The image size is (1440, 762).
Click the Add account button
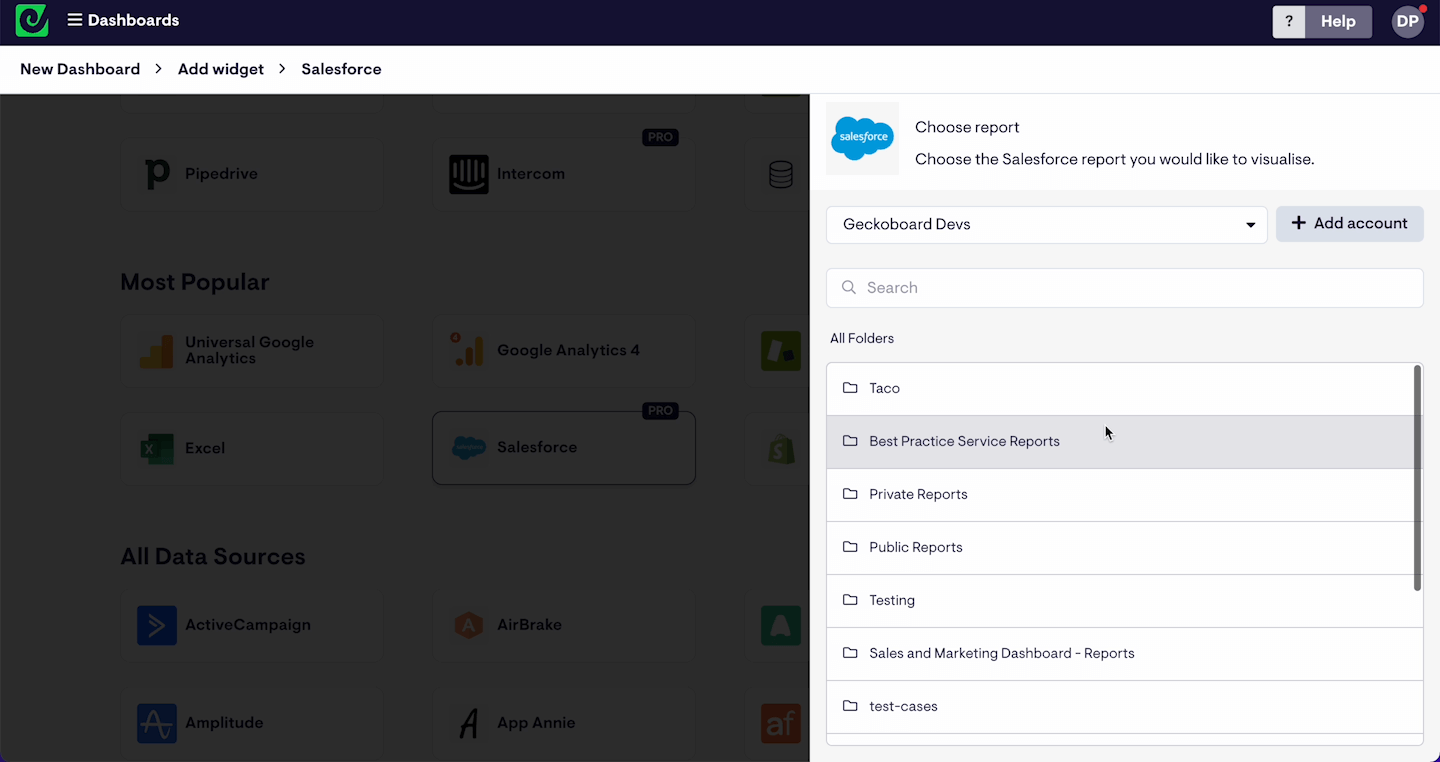pos(1350,224)
